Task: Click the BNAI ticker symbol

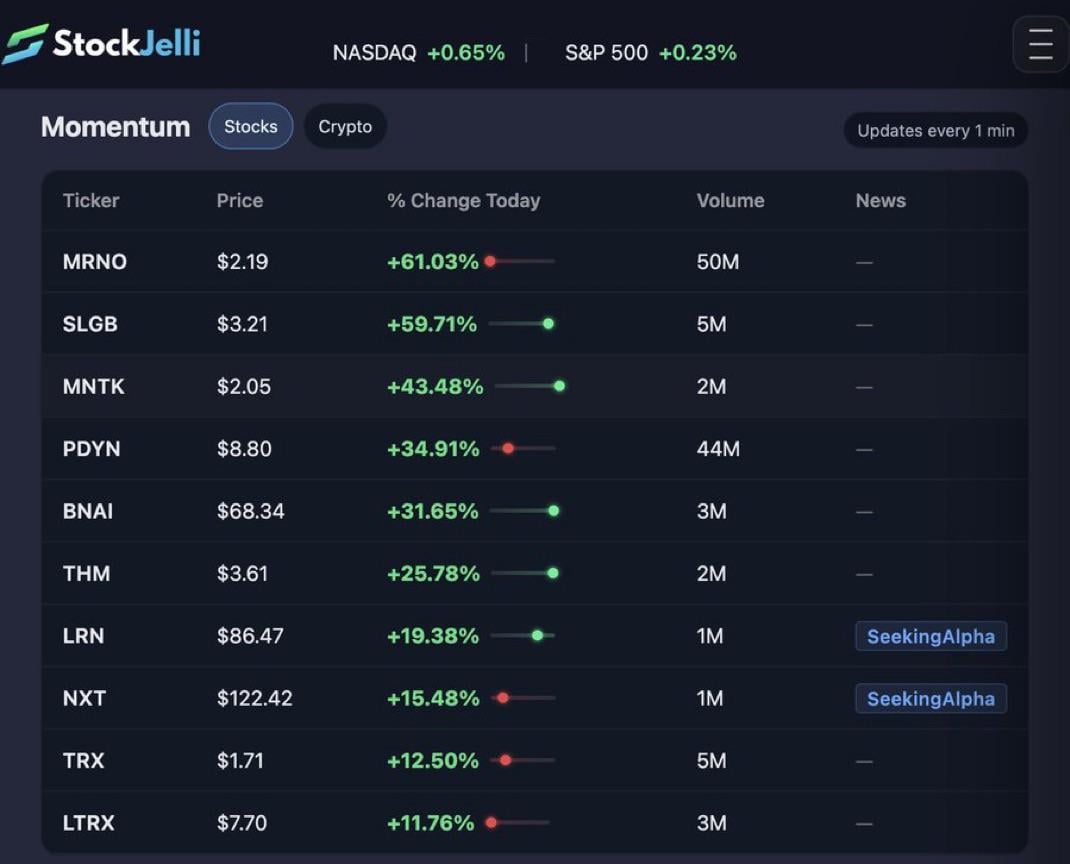Action: (88, 511)
